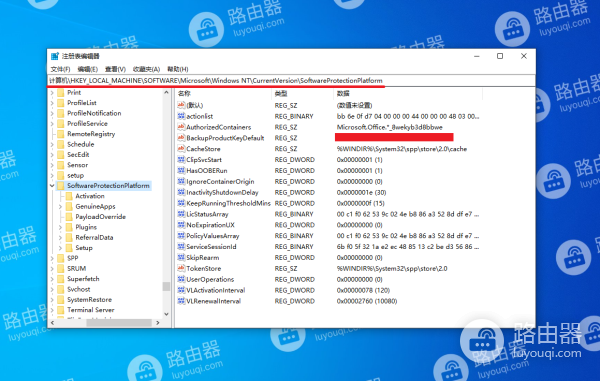Image resolution: width=600 pixels, height=381 pixels.
Task: Click the tree pane scroll-left arrow
Action: pos(52,323)
